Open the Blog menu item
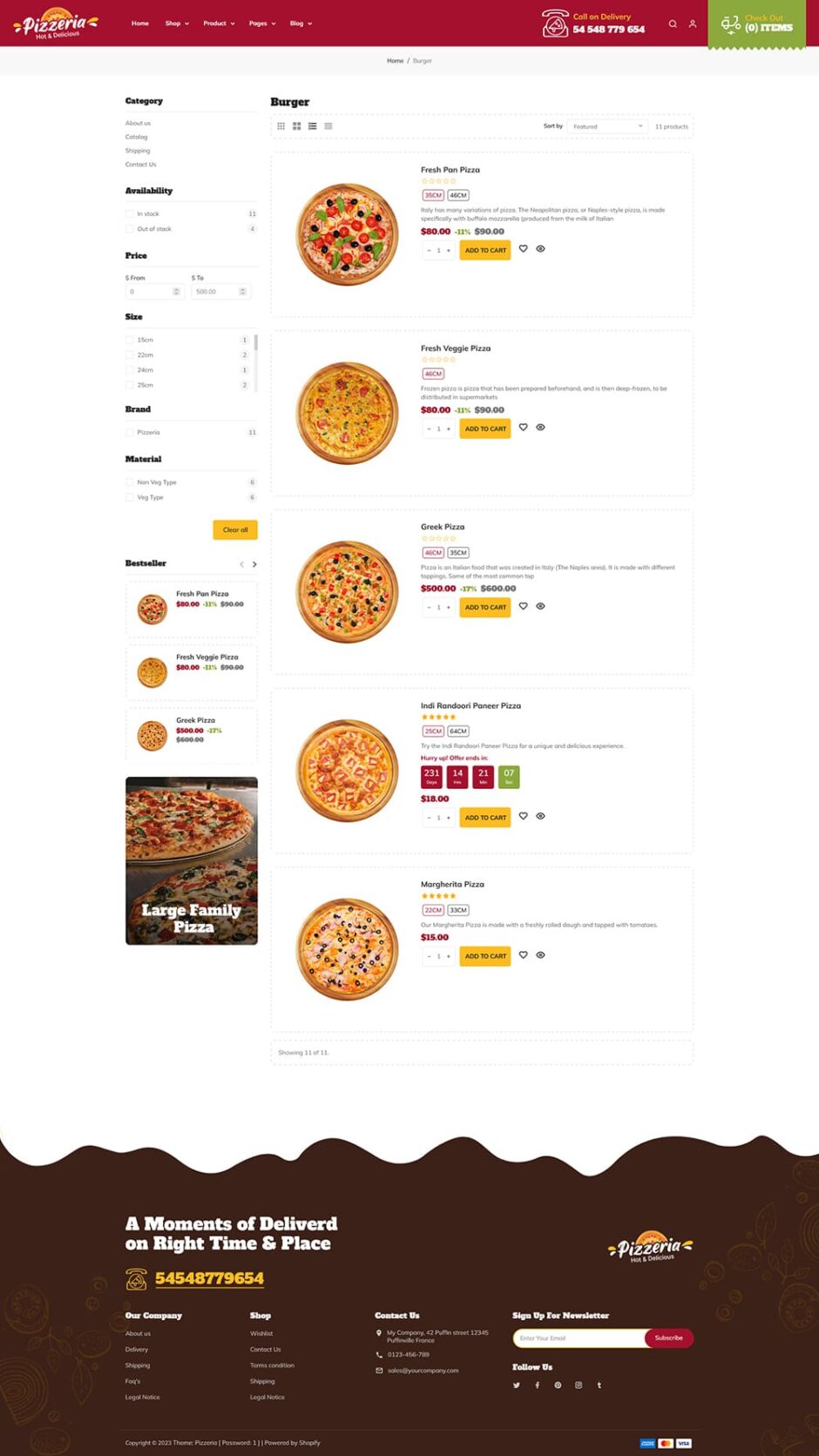 click(x=301, y=24)
